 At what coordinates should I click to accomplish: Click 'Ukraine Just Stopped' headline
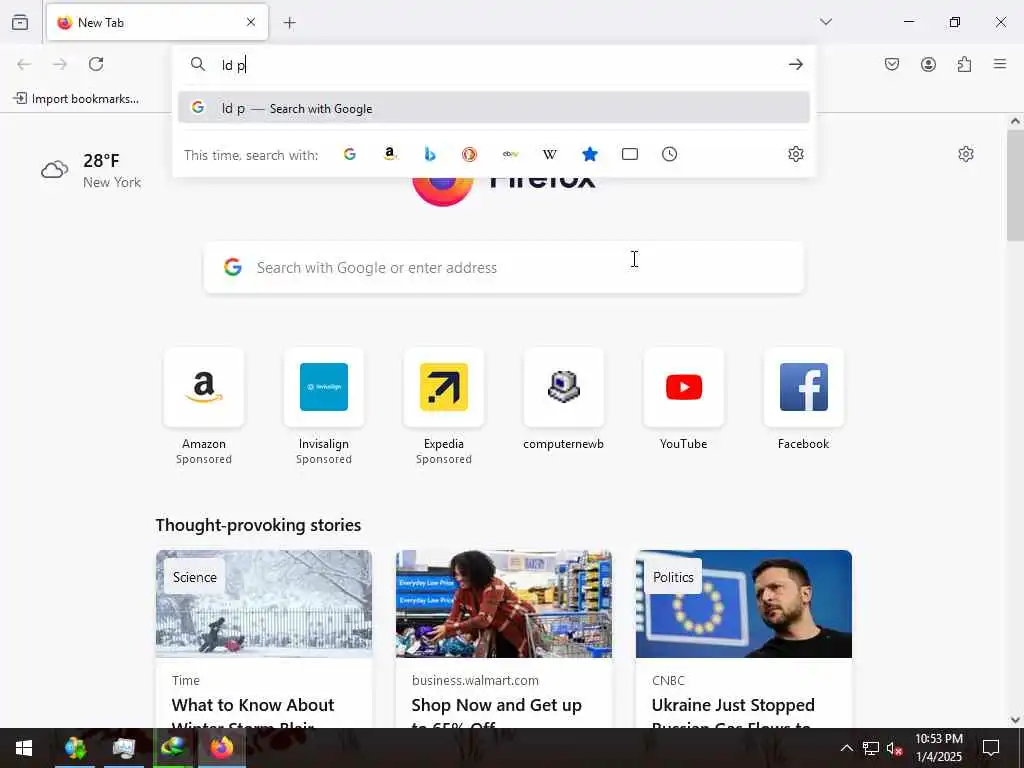pos(733,705)
